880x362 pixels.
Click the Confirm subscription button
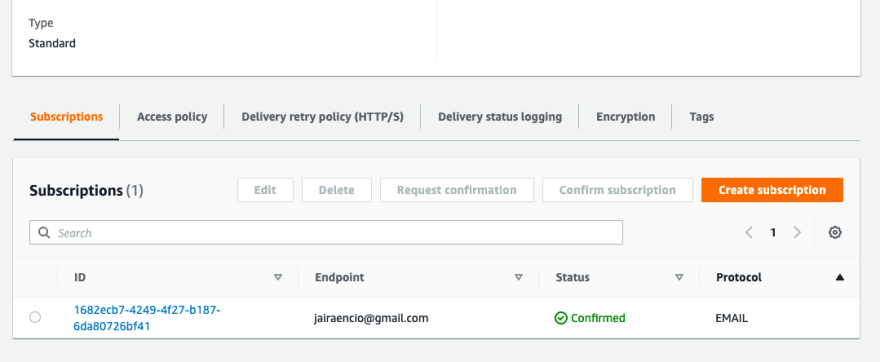pos(617,190)
